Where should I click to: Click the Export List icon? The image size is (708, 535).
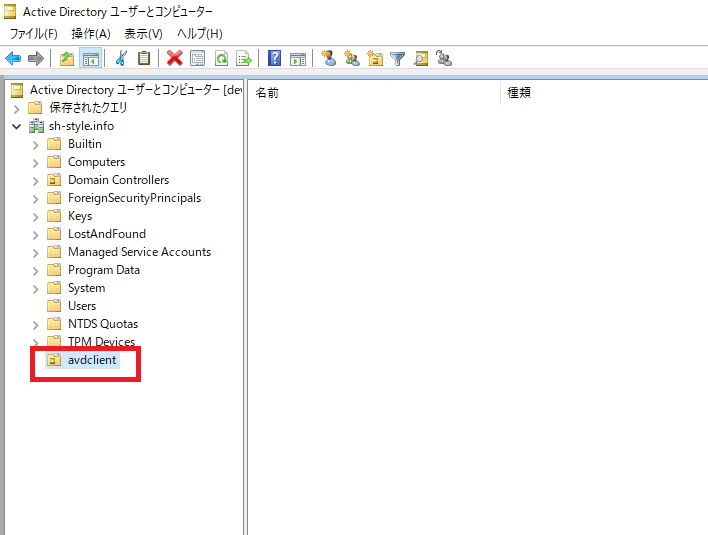[x=244, y=59]
